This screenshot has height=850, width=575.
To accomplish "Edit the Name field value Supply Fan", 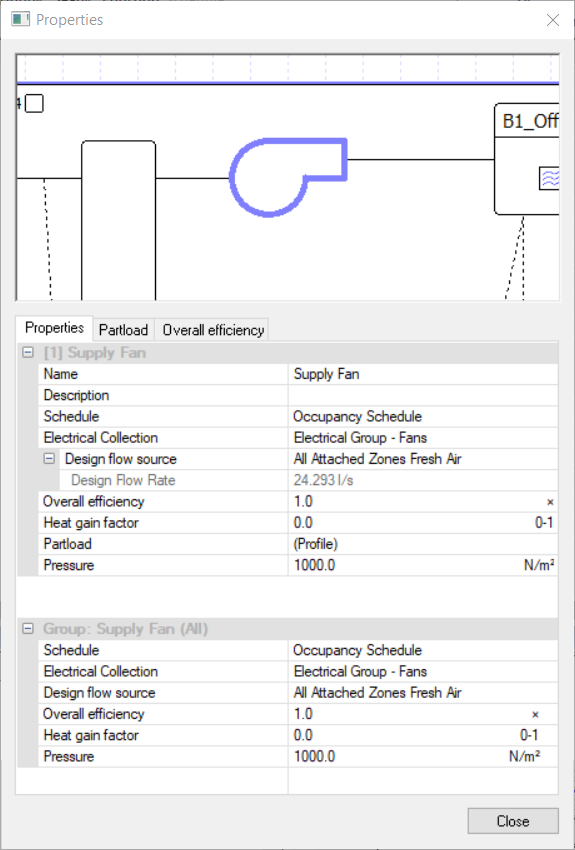I will [x=423, y=374].
